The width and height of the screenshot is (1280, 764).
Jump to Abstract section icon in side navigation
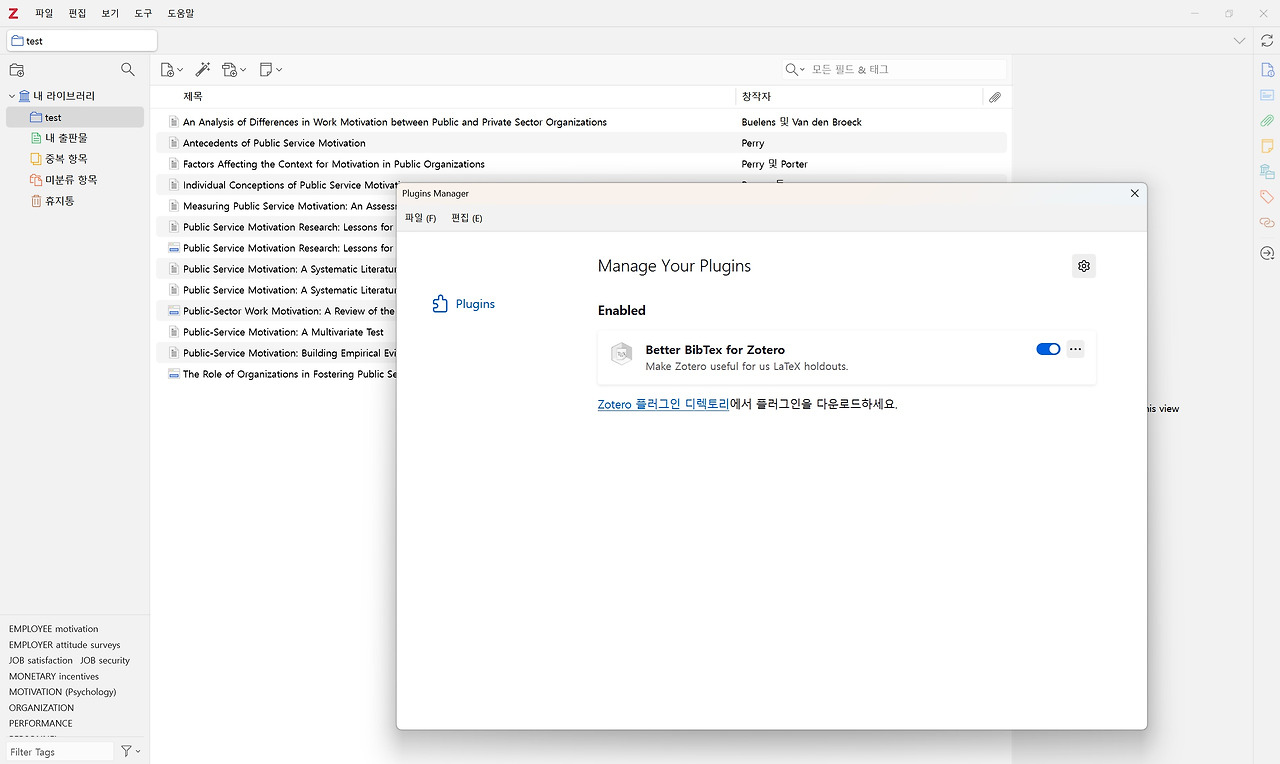[x=1267, y=95]
